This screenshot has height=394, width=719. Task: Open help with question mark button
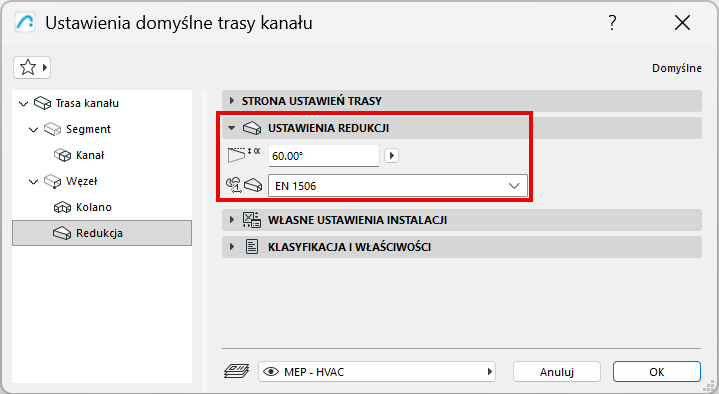coord(612,22)
